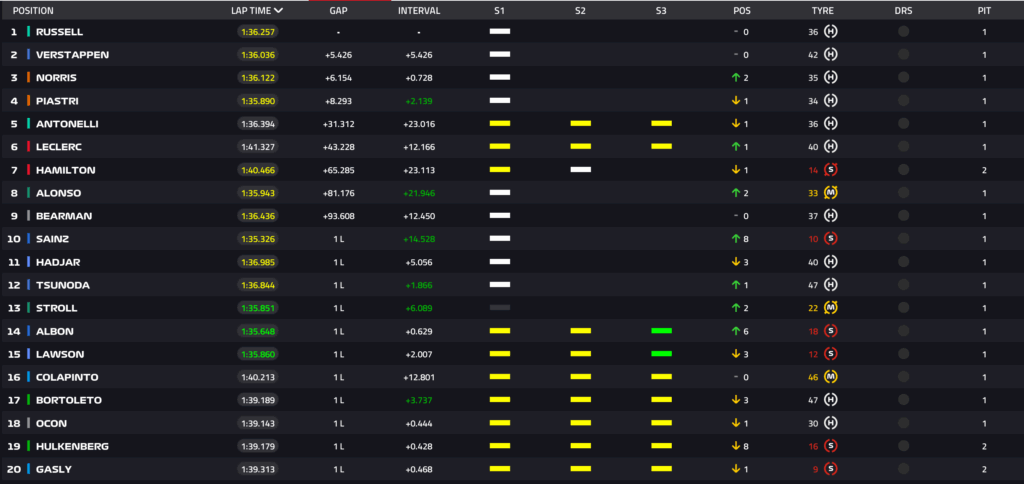Click Stroll's grey S1 sector bar
Image resolution: width=1024 pixels, height=484 pixels.
pyautogui.click(x=500, y=308)
